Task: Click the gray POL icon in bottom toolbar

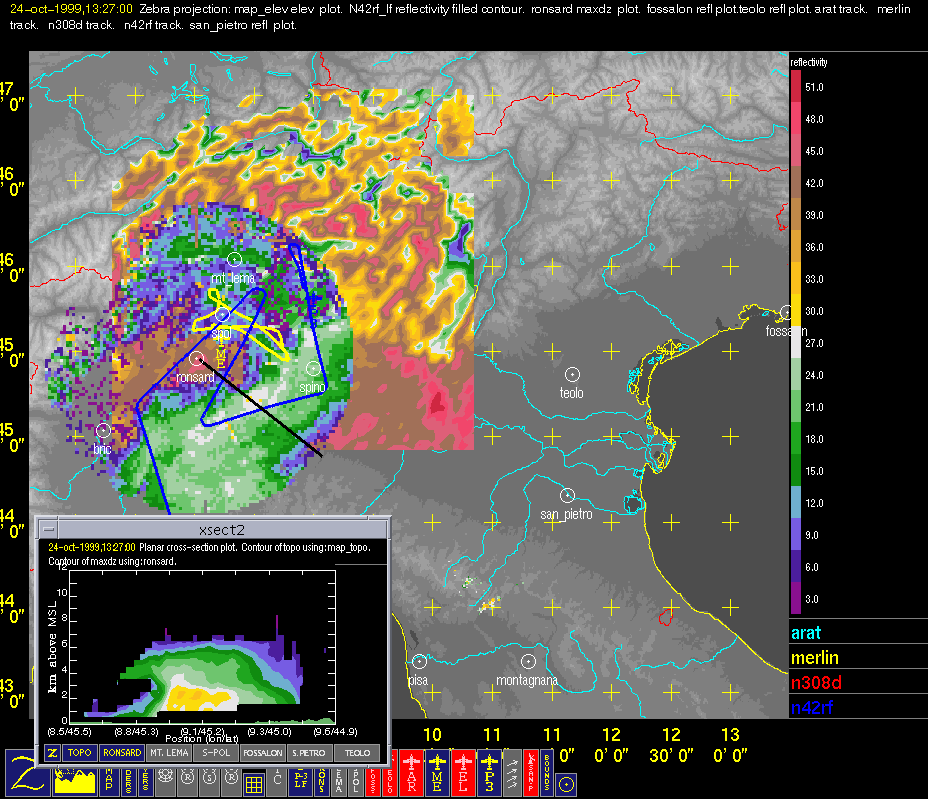Action: pos(356,781)
